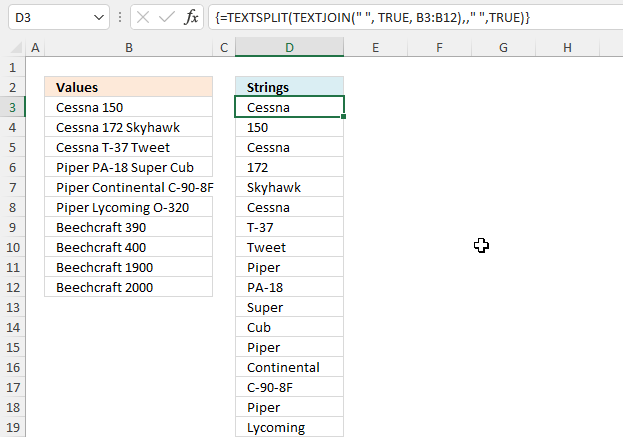Select column E header
Screen dimensions: 623x437
click(375, 48)
